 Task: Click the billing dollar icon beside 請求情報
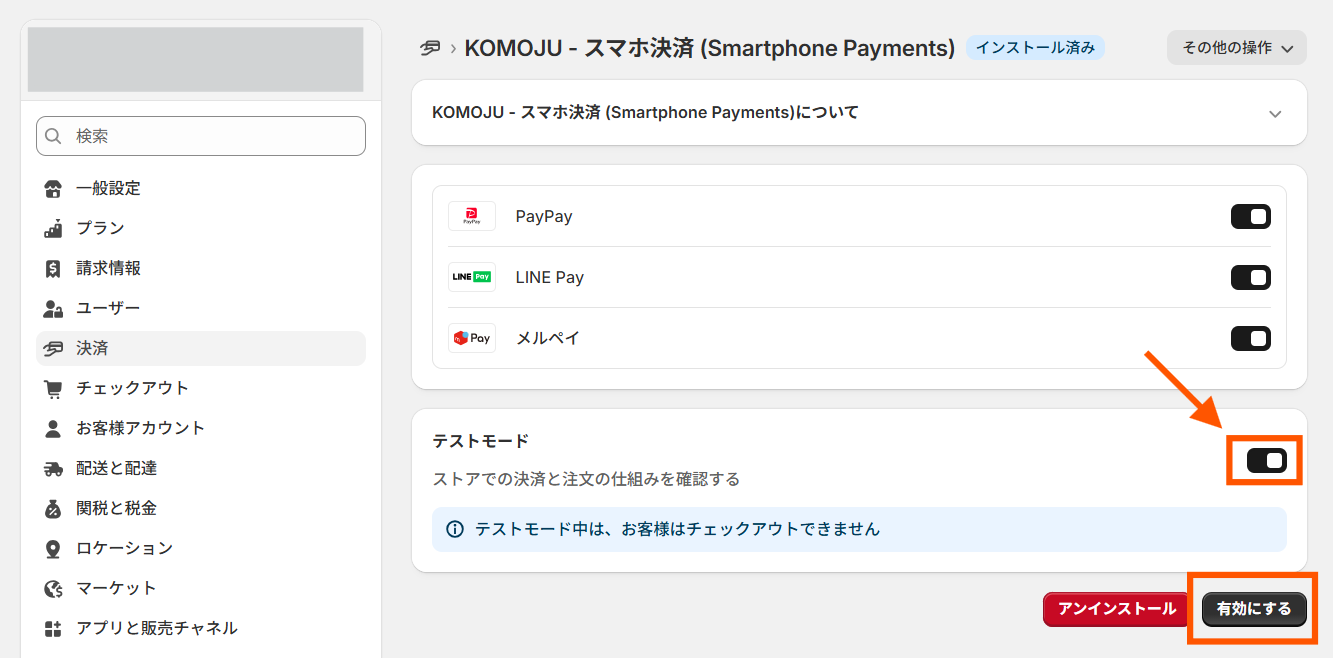tap(54, 269)
